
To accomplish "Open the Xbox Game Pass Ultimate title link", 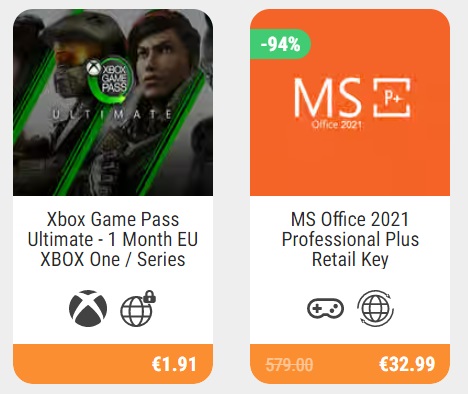I will (x=113, y=239).
